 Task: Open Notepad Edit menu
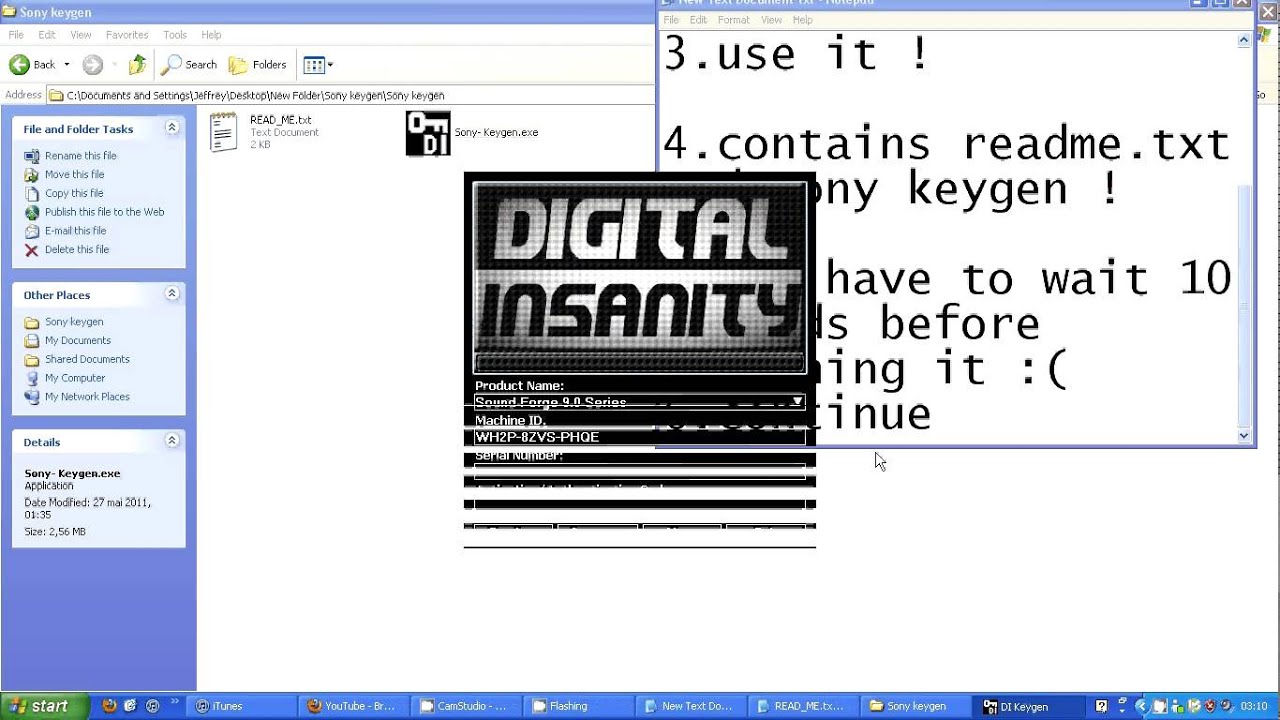pyautogui.click(x=698, y=20)
